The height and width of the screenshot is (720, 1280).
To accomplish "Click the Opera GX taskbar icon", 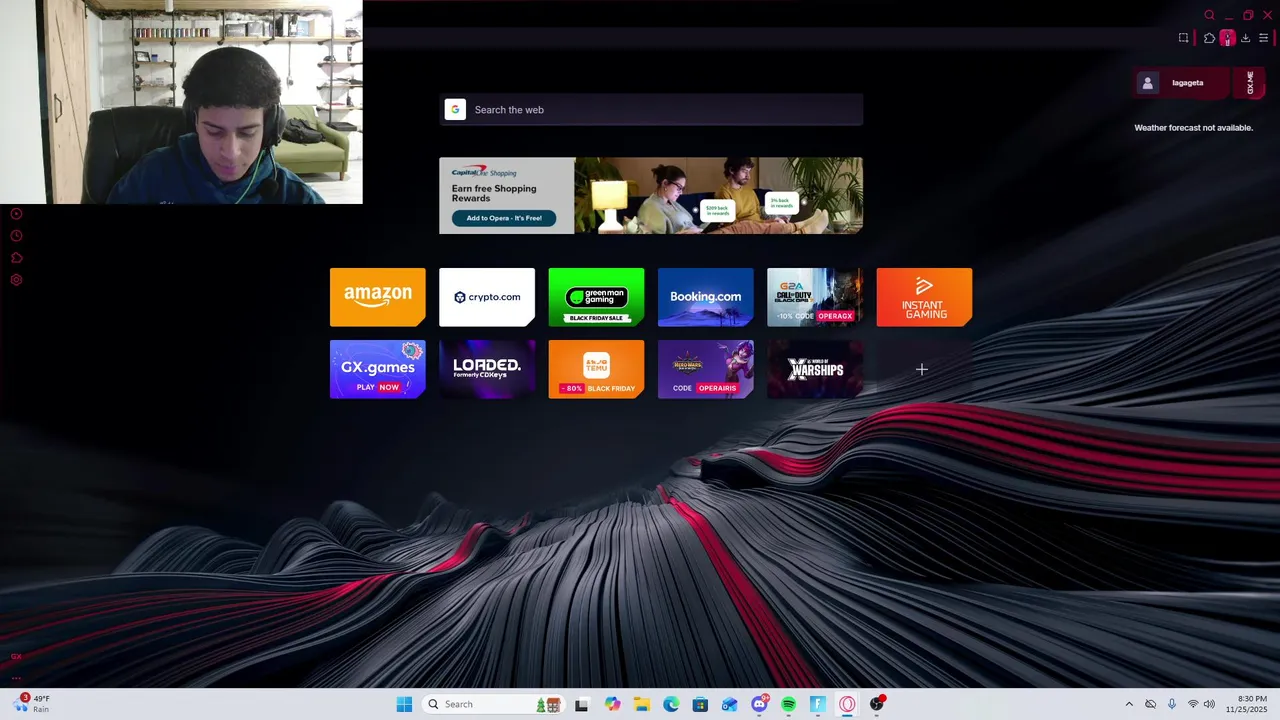I will (x=847, y=704).
